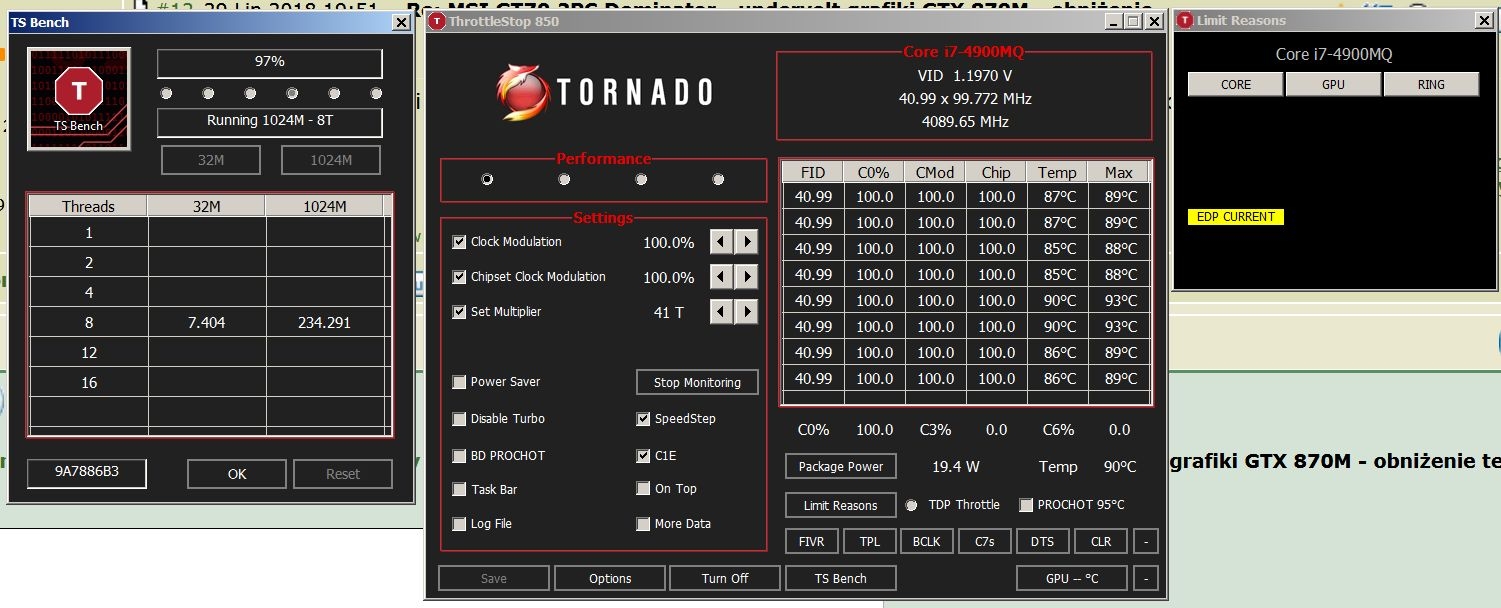The image size is (1501, 608).
Task: Launch TS Bench from ThrottleStop
Action: 841,578
